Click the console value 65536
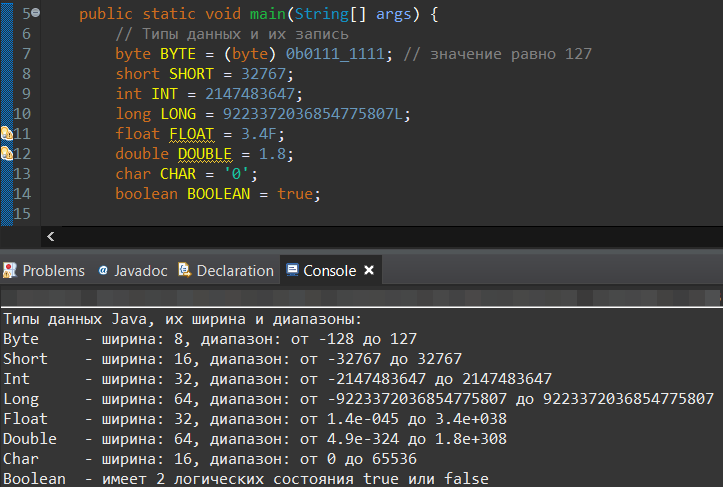Viewport: 723px width, 487px height. (x=394, y=459)
